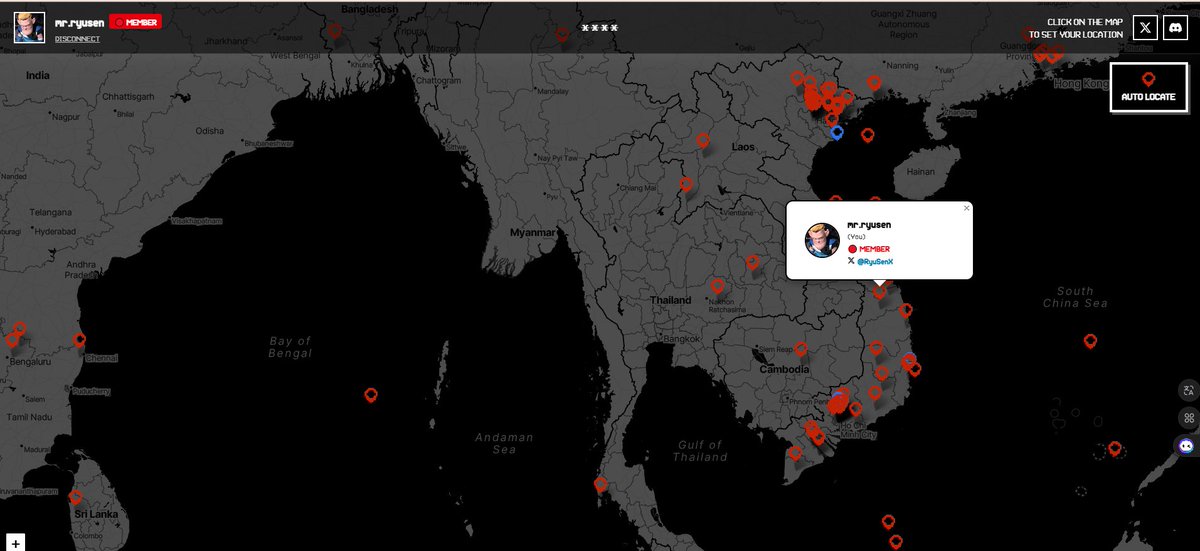
Task: Click the "Myanmar" map label
Action: click(532, 232)
